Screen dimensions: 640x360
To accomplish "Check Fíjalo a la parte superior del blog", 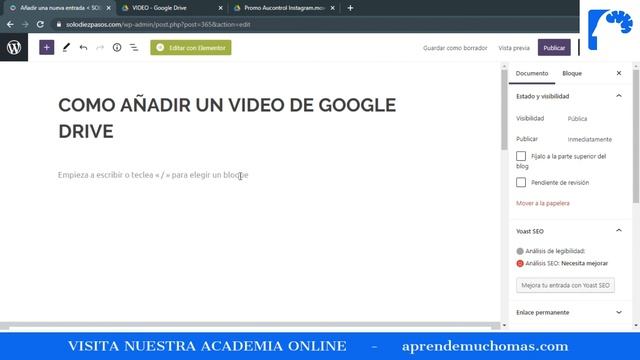I will click(521, 156).
